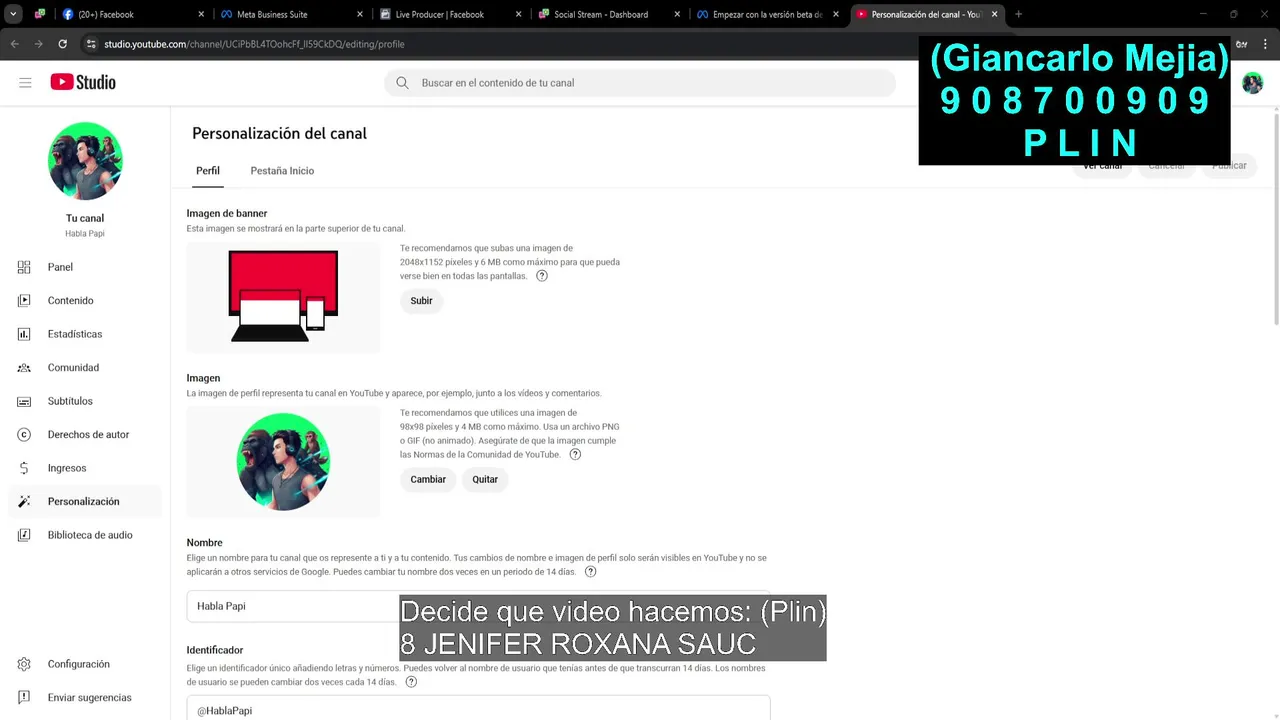Viewport: 1280px width, 720px height.
Task: Click Quitar to remove profile image
Action: (x=485, y=480)
